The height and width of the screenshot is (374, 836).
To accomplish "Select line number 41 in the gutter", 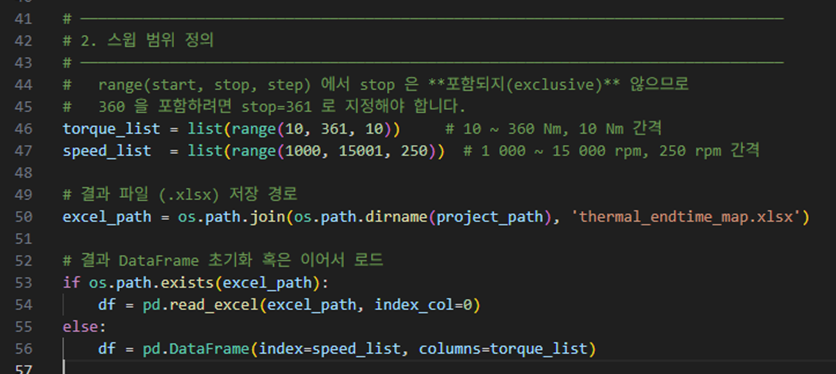I will [22, 19].
